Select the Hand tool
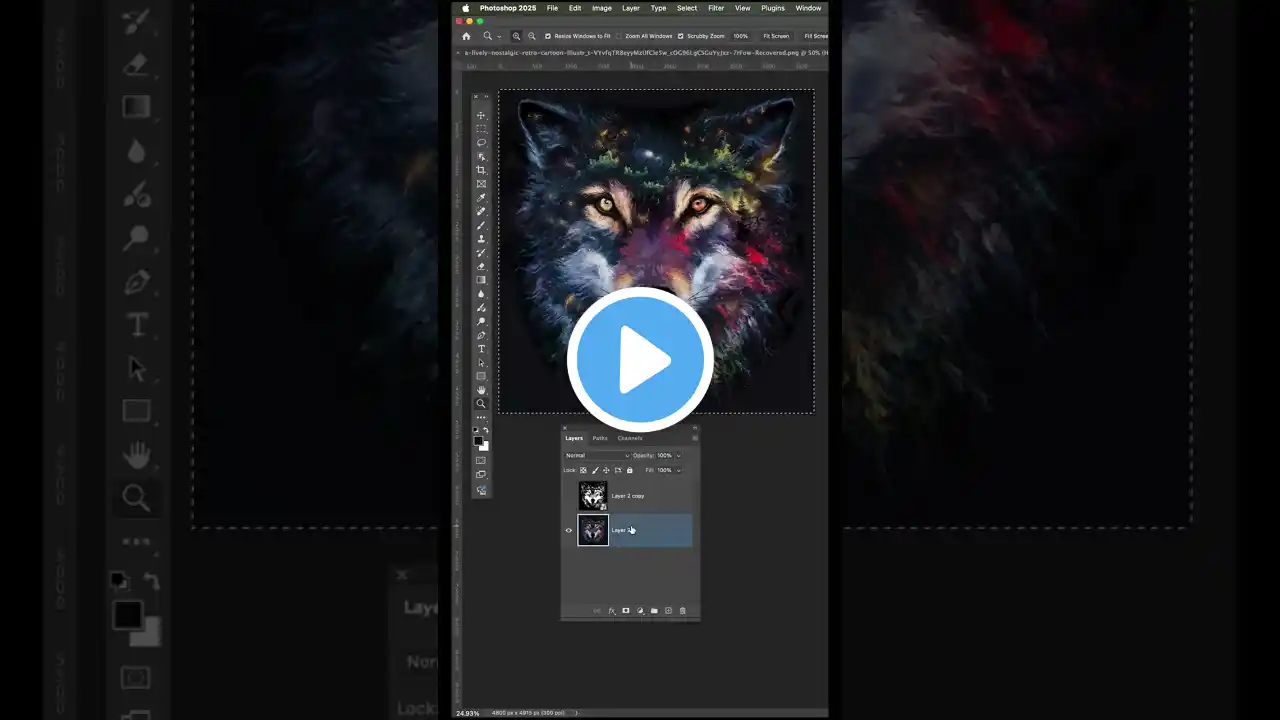The height and width of the screenshot is (720, 1280). (x=481, y=390)
